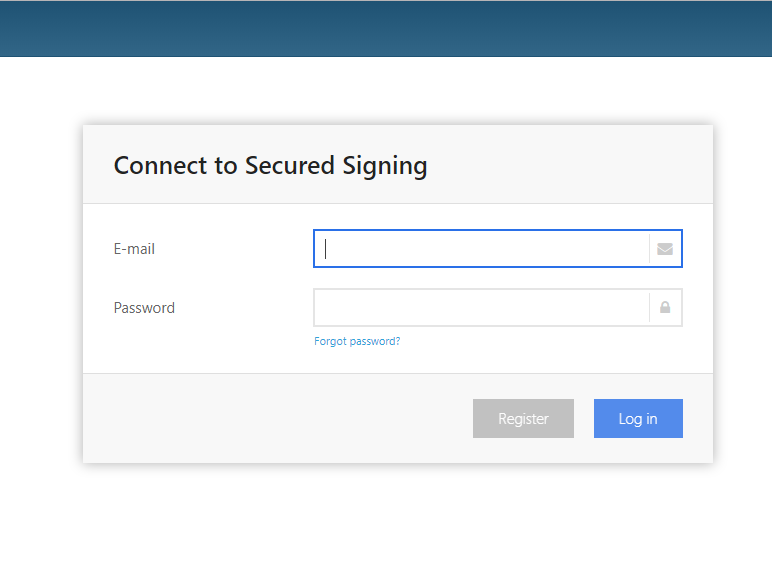Click the blue Log in button
772x571 pixels.
[638, 418]
